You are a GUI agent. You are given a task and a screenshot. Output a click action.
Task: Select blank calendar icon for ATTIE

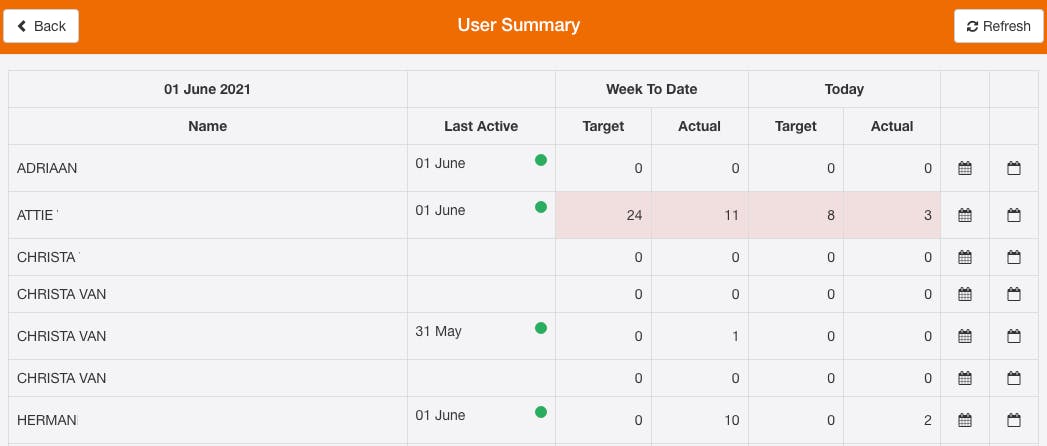click(x=1013, y=215)
